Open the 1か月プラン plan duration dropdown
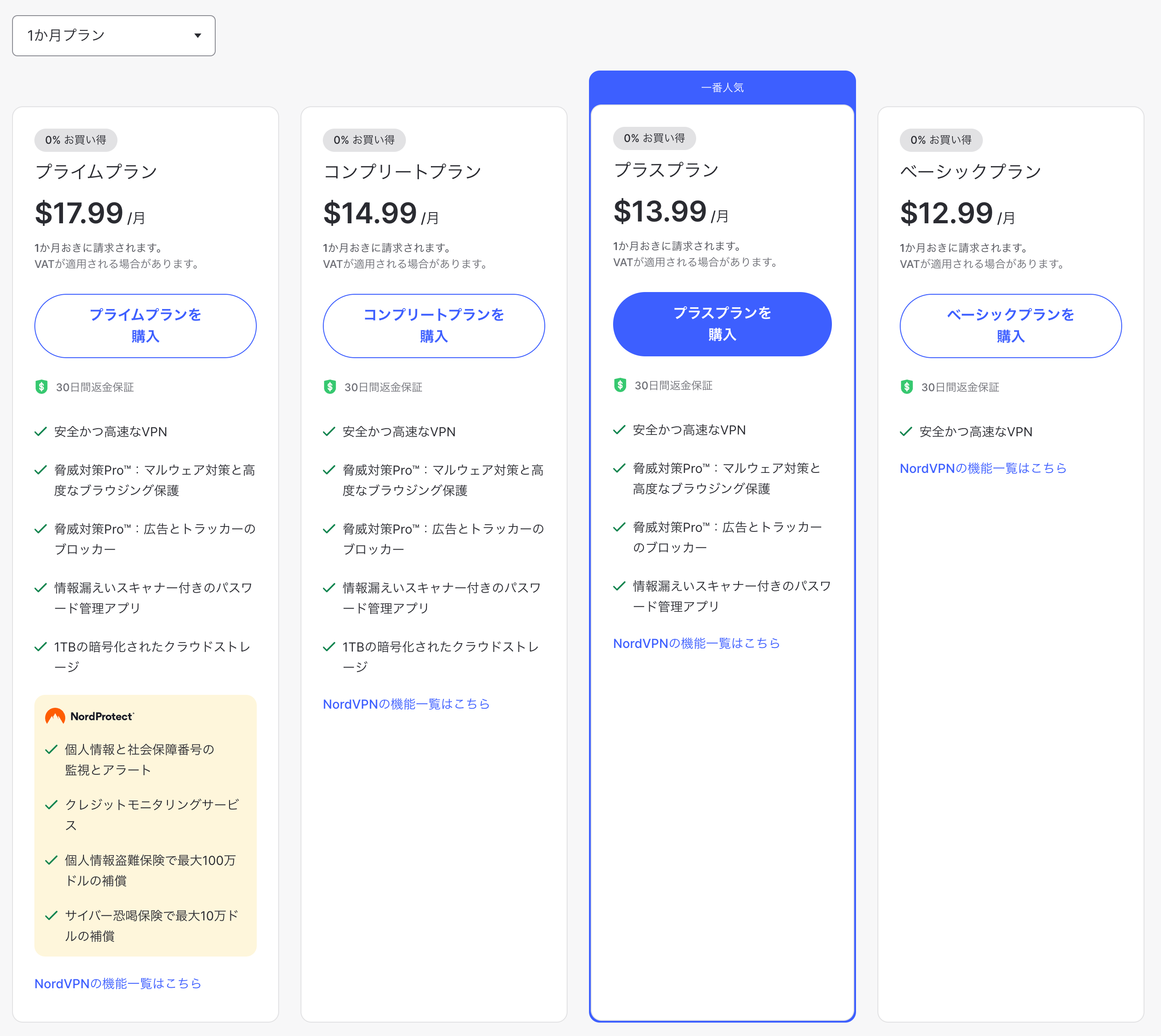1161x1036 pixels. pyautogui.click(x=114, y=35)
